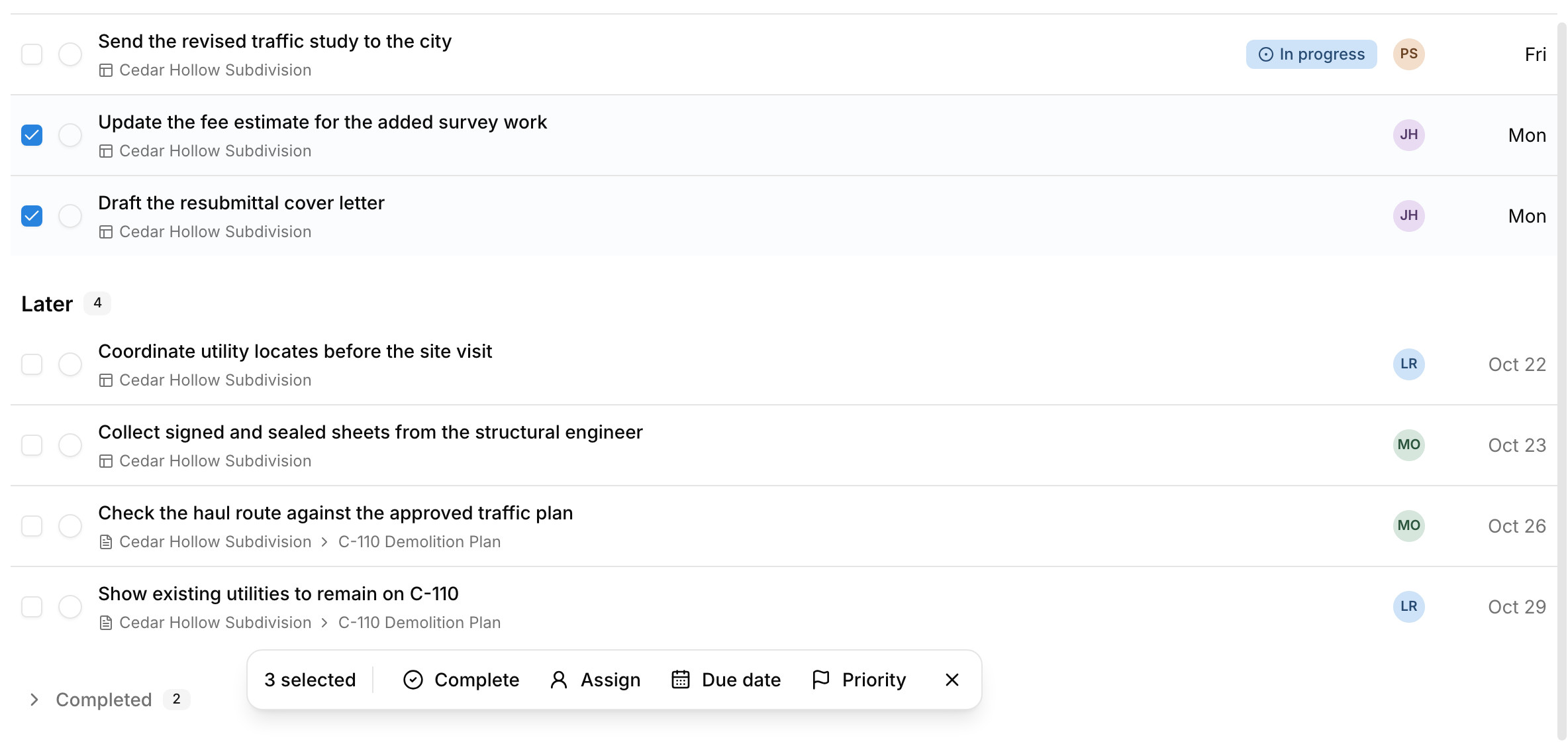Open MO avatar on signed sheets task
This screenshot has width=1568, height=742.
pos(1409,445)
